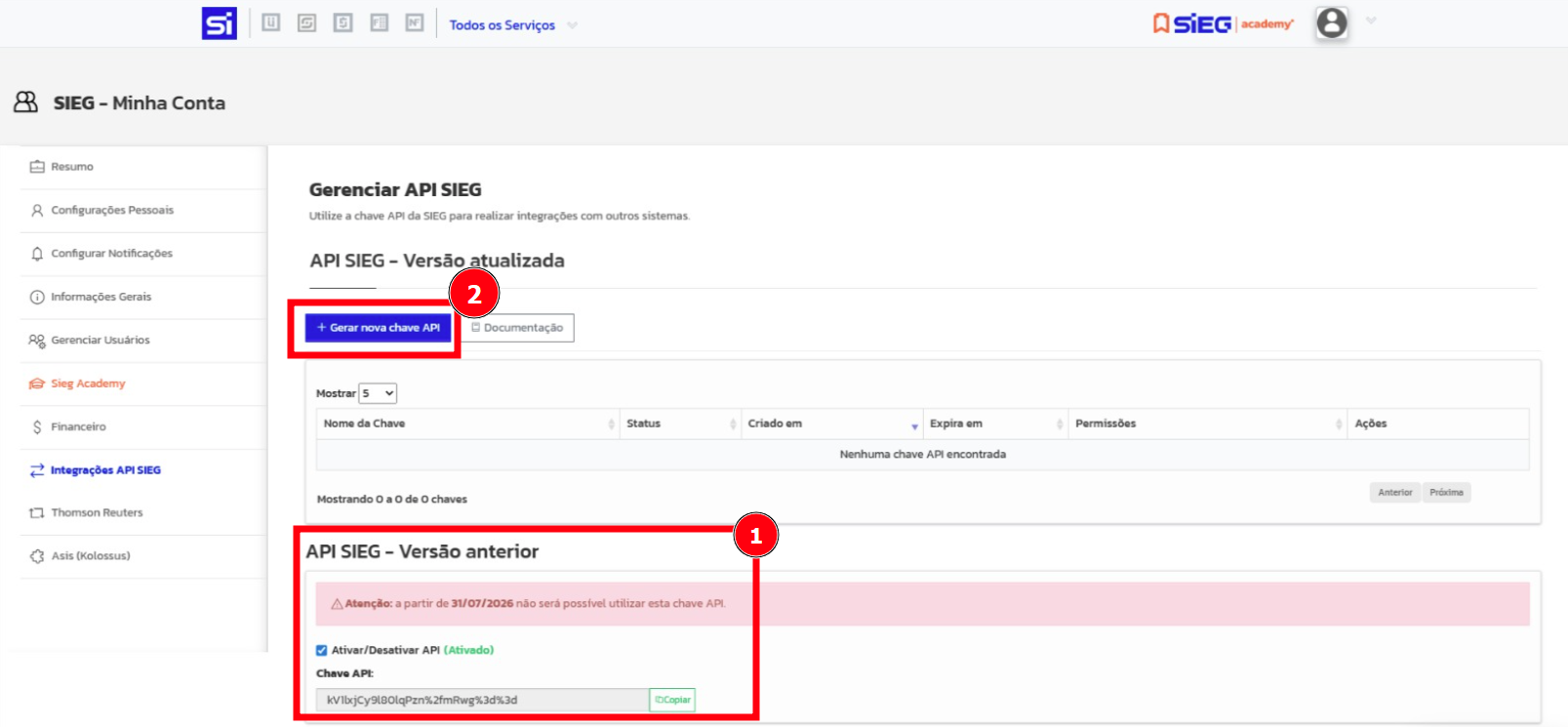This screenshot has height=727, width=1568.
Task: Click the Próxima pagination button
Action: coord(1446,493)
